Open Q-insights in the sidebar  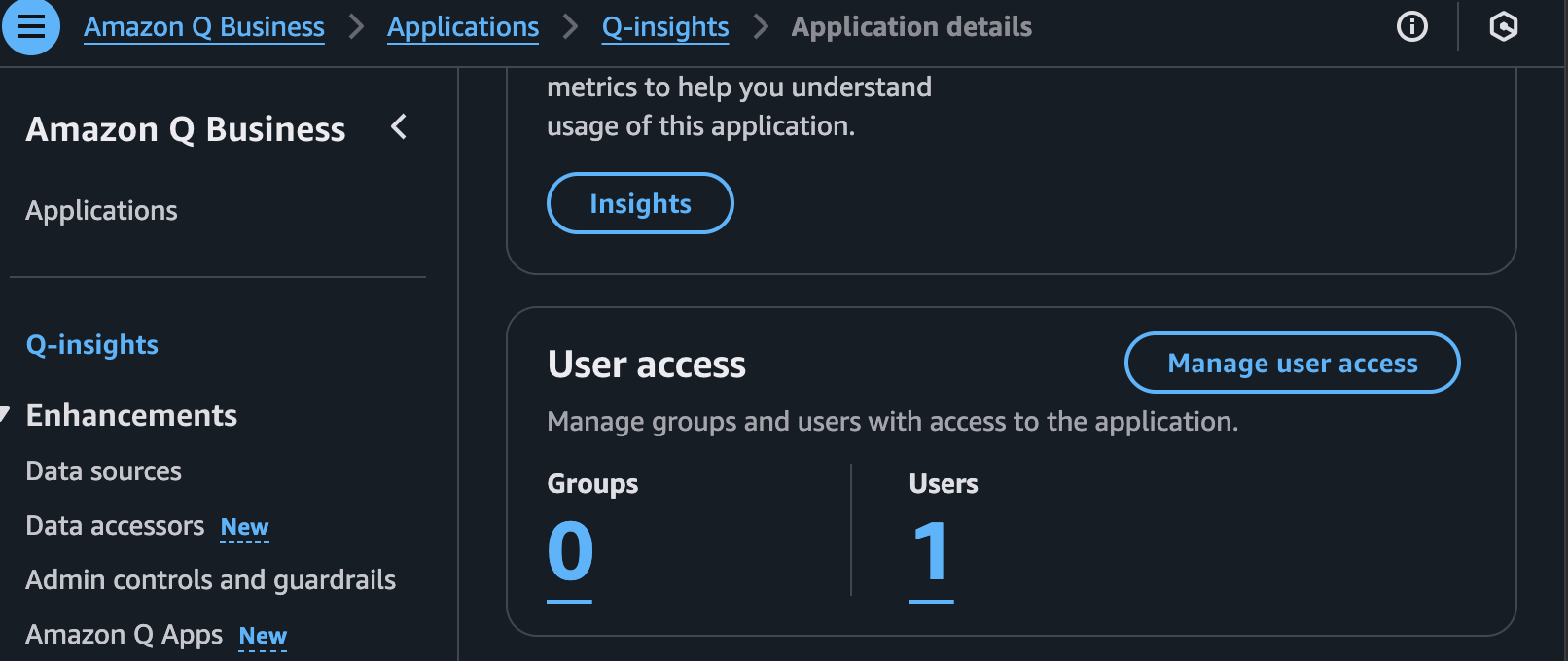point(92,344)
